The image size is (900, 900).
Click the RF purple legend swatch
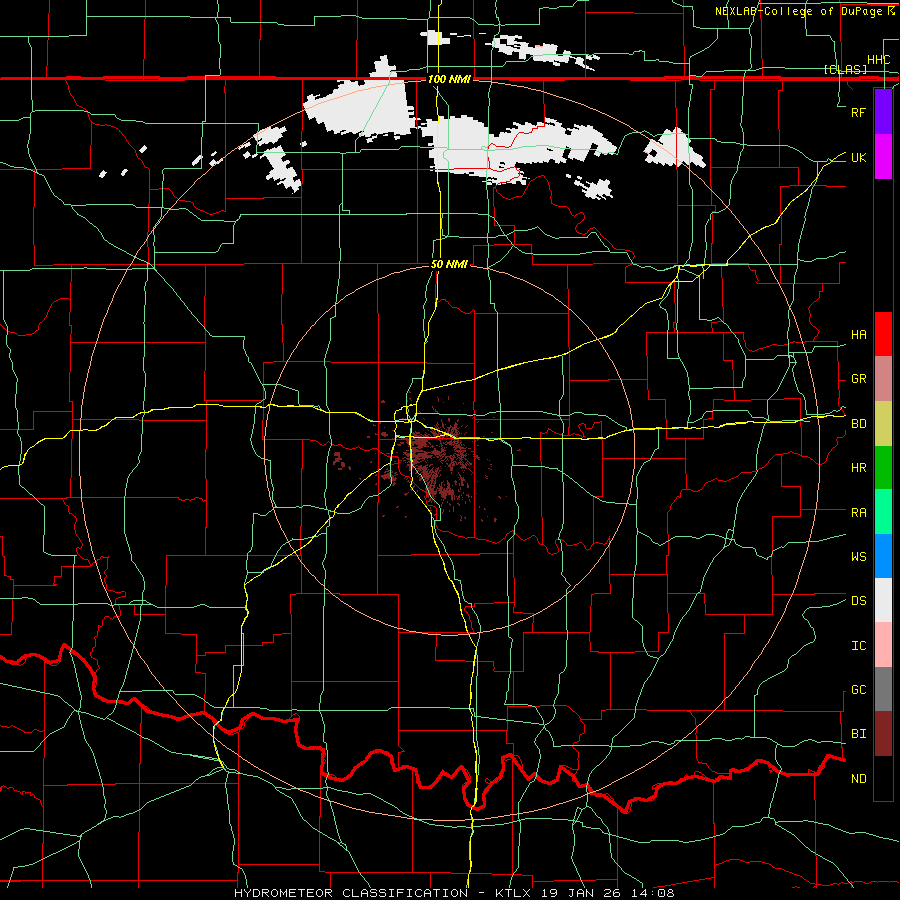pyautogui.click(x=883, y=112)
